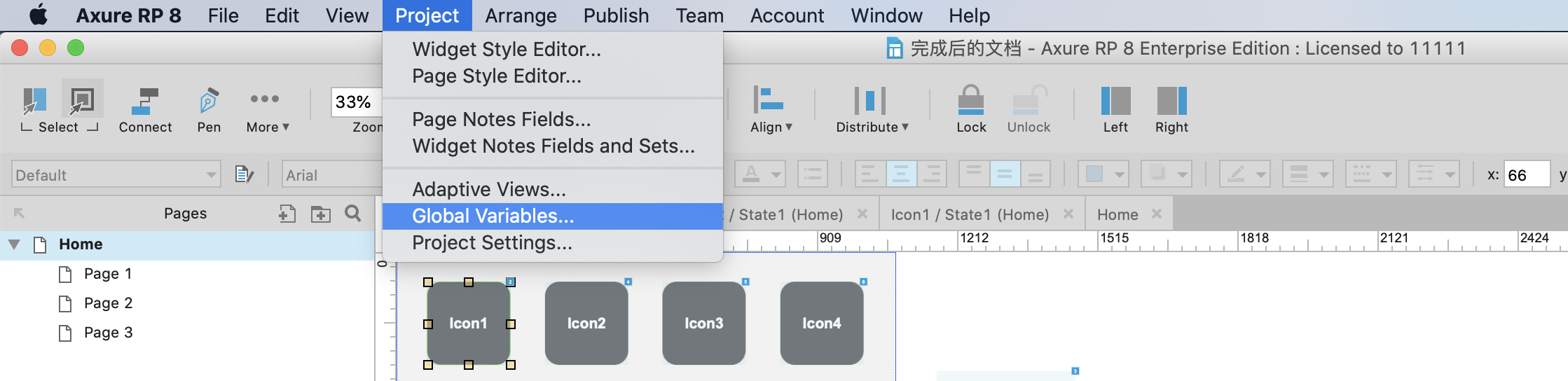This screenshot has width=1568, height=381.
Task: Click the Icon3 widget on canvas
Action: (703, 323)
